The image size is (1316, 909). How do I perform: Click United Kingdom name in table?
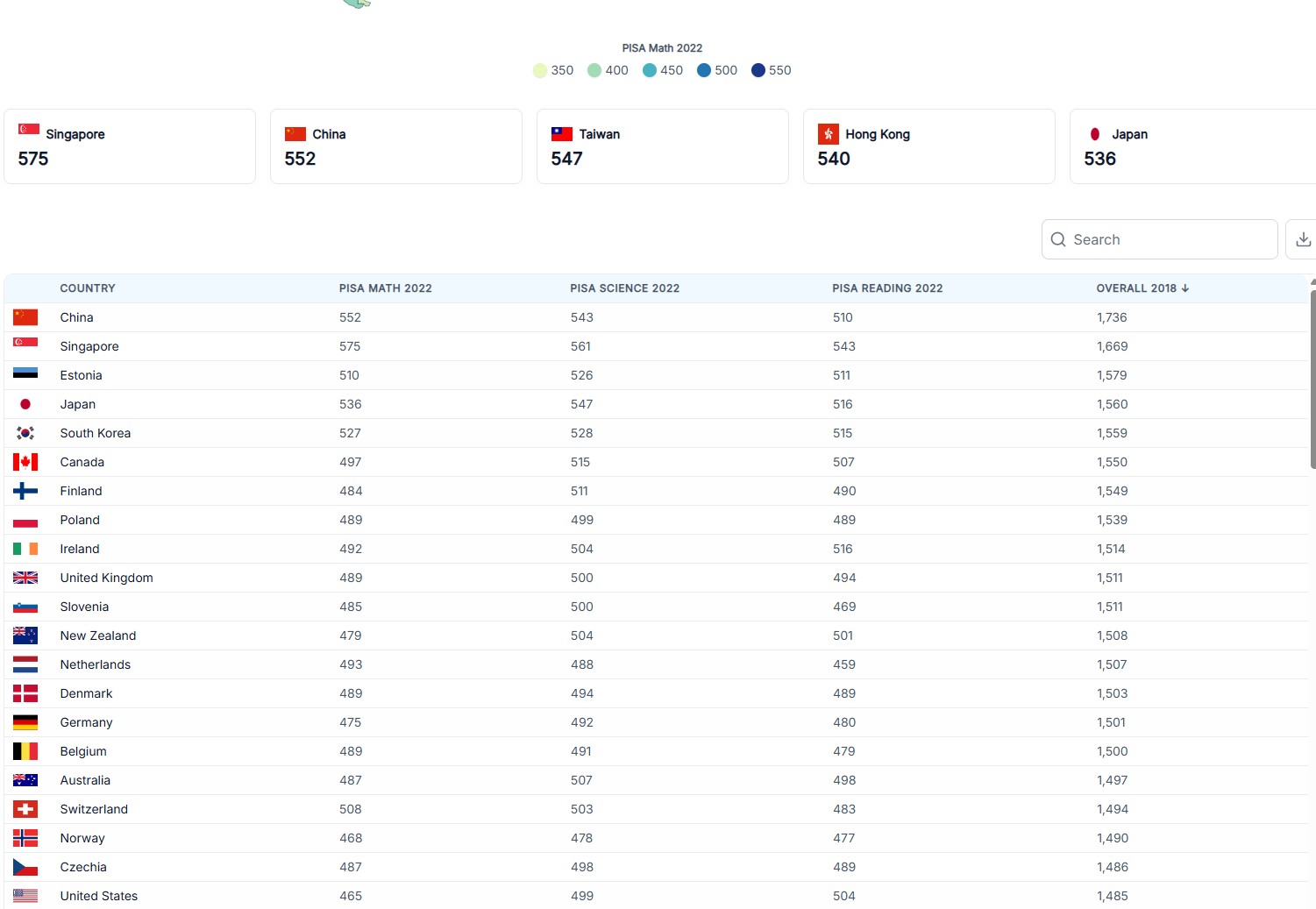107,578
